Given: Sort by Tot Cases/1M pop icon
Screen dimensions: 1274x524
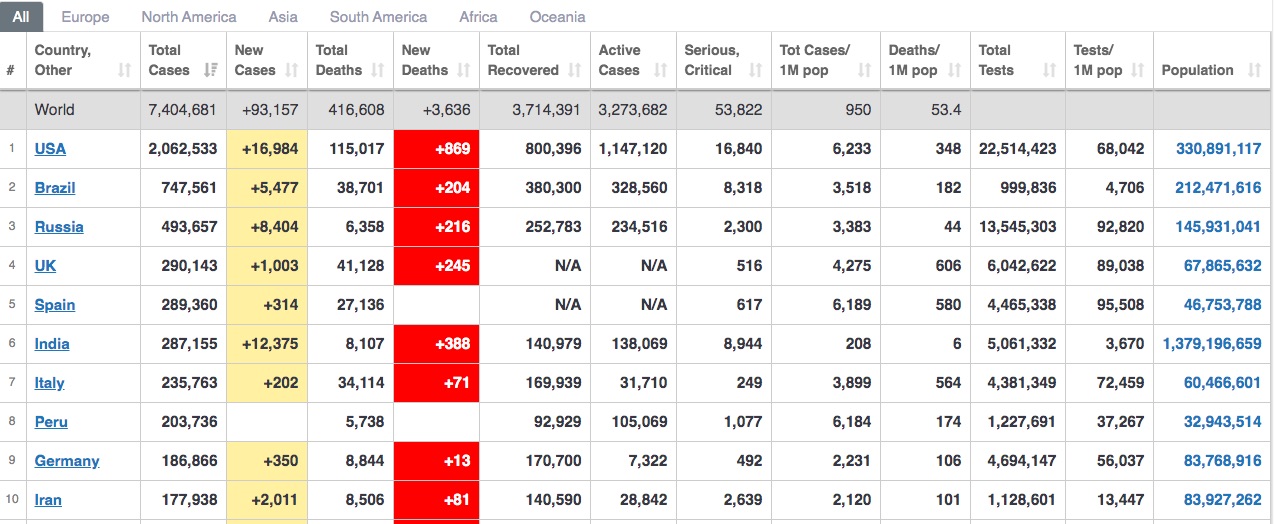Looking at the screenshot, I should tap(865, 70).
